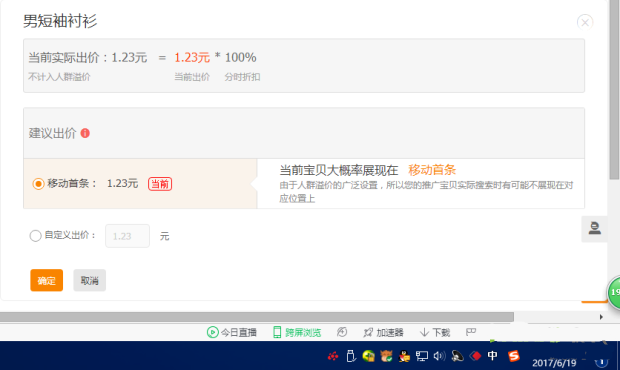Click the red 当前 tag badge
620x370 pixels.
coord(160,184)
